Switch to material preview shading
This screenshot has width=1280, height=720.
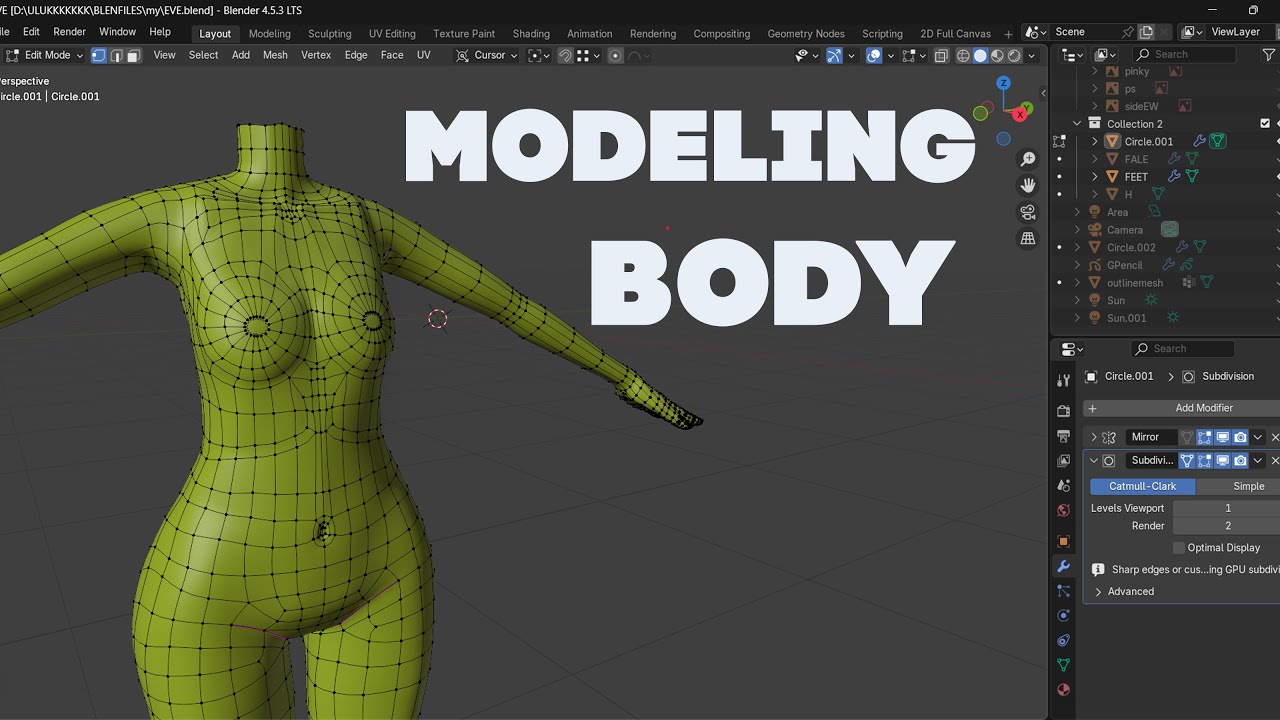click(x=997, y=55)
